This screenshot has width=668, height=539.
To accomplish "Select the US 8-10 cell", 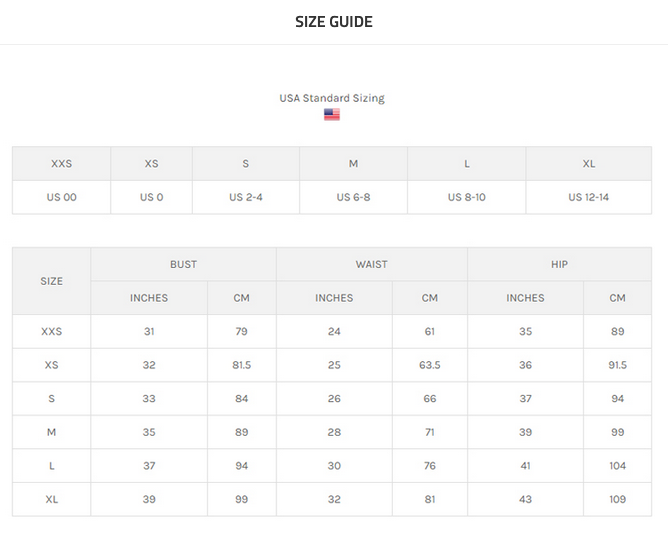I will click(x=466, y=197).
